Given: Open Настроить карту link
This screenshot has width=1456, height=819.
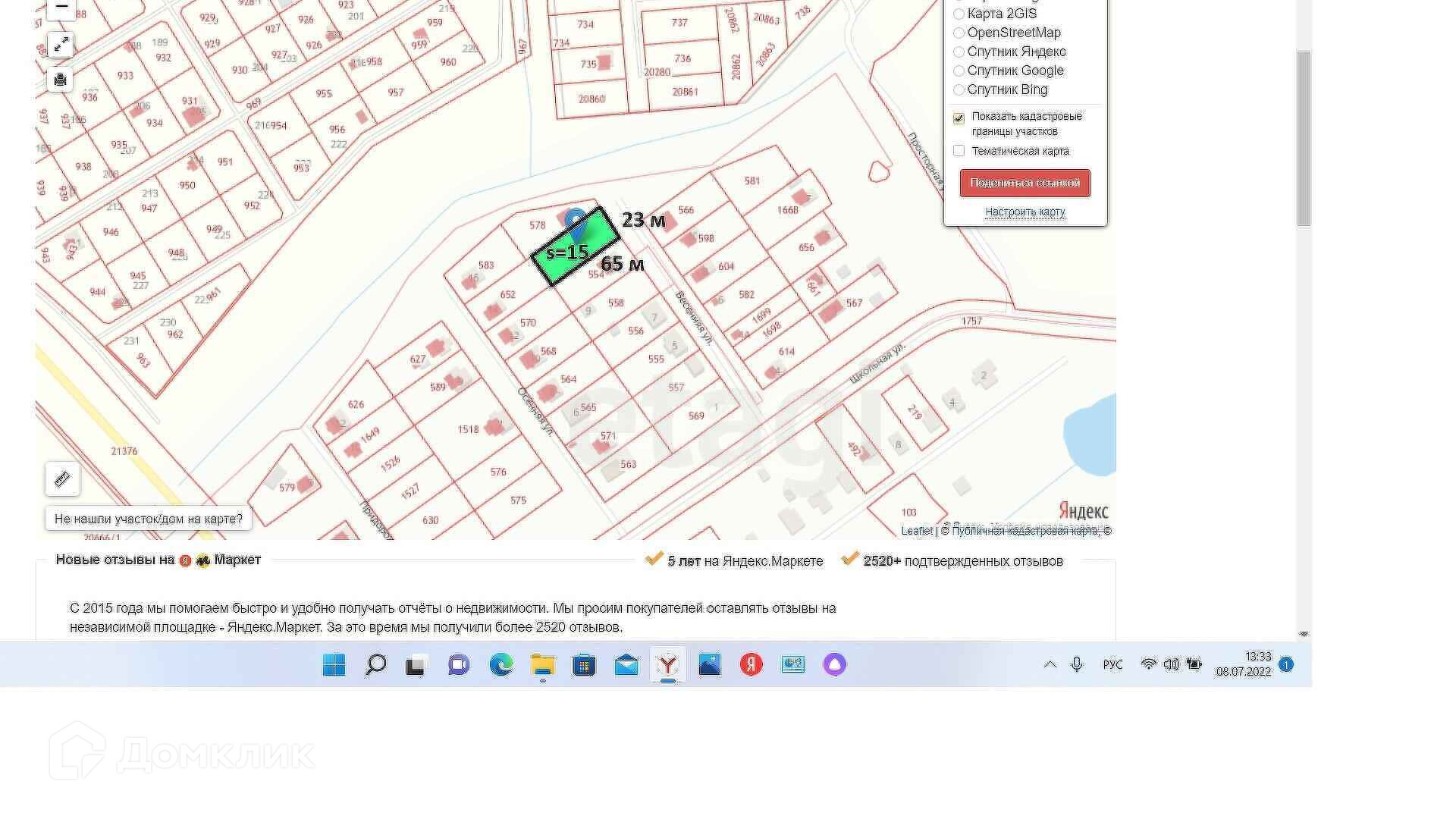Looking at the screenshot, I should (1025, 212).
